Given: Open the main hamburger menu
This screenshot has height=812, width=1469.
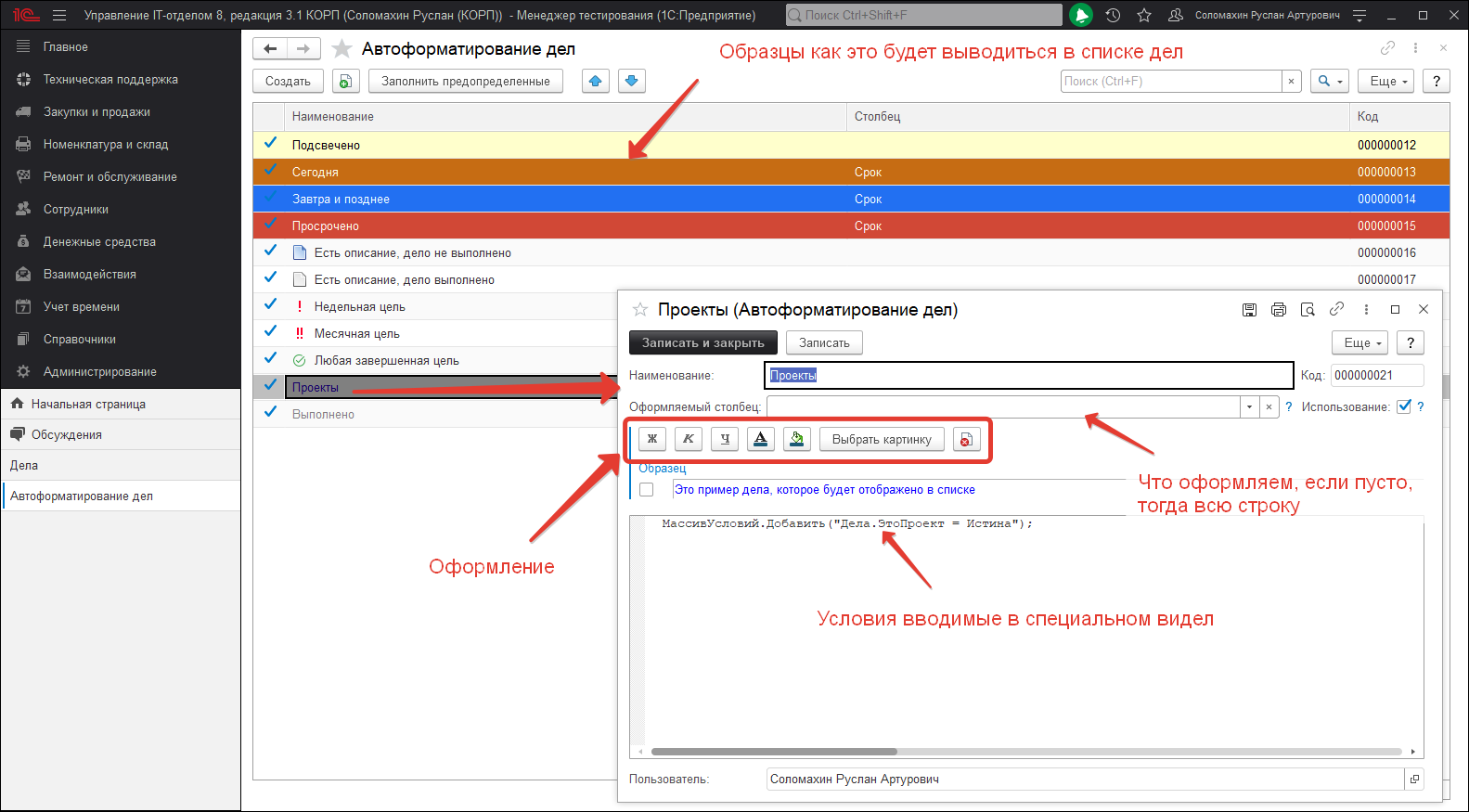Looking at the screenshot, I should coord(59,15).
